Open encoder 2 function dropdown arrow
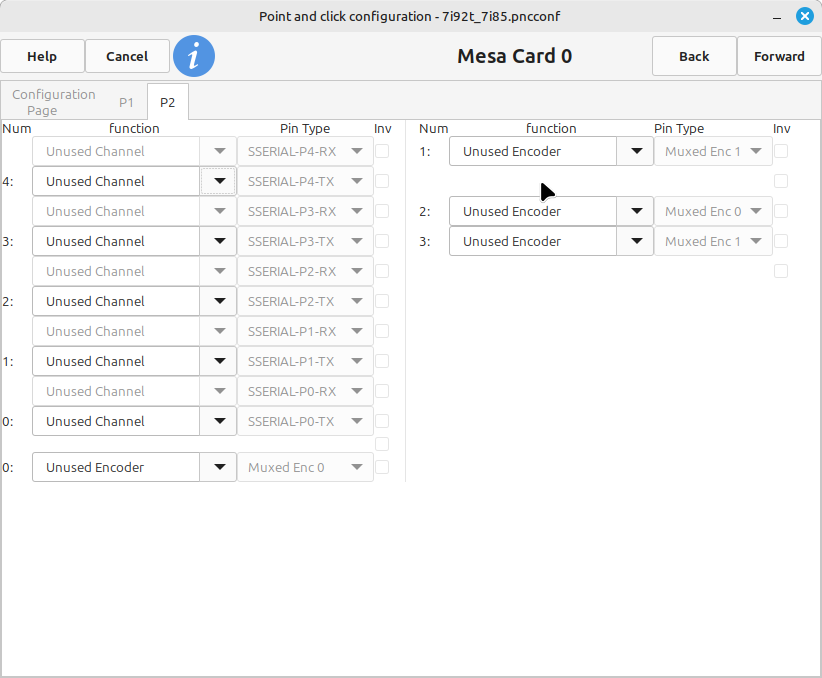Screen dimensions: 822x678 coord(635,211)
